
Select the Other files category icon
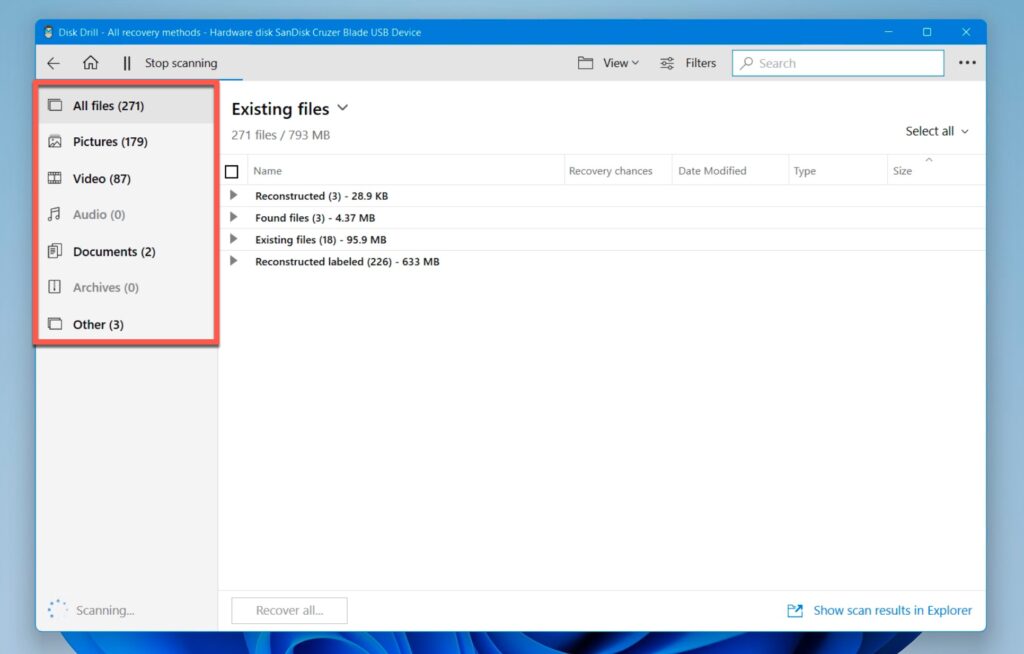coord(54,324)
